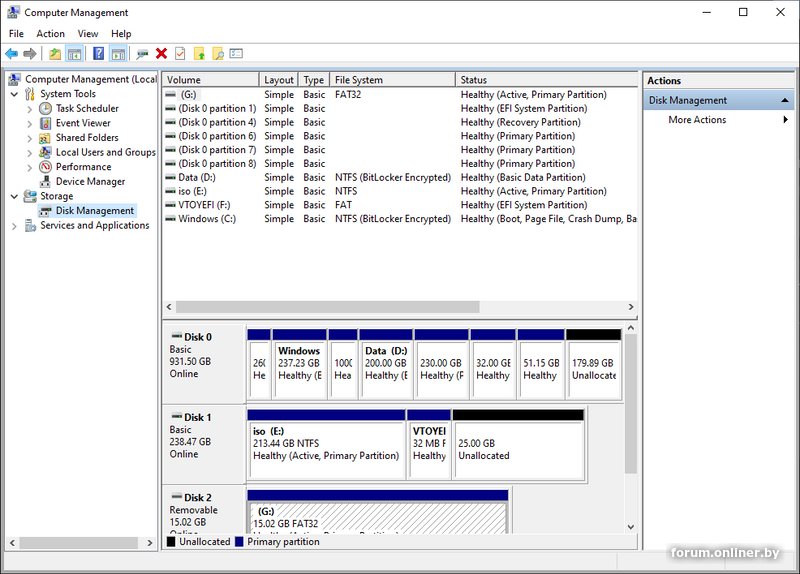Screen dimensions: 800x574
Task: Click the Task Scheduler clock icon
Action: point(45,108)
